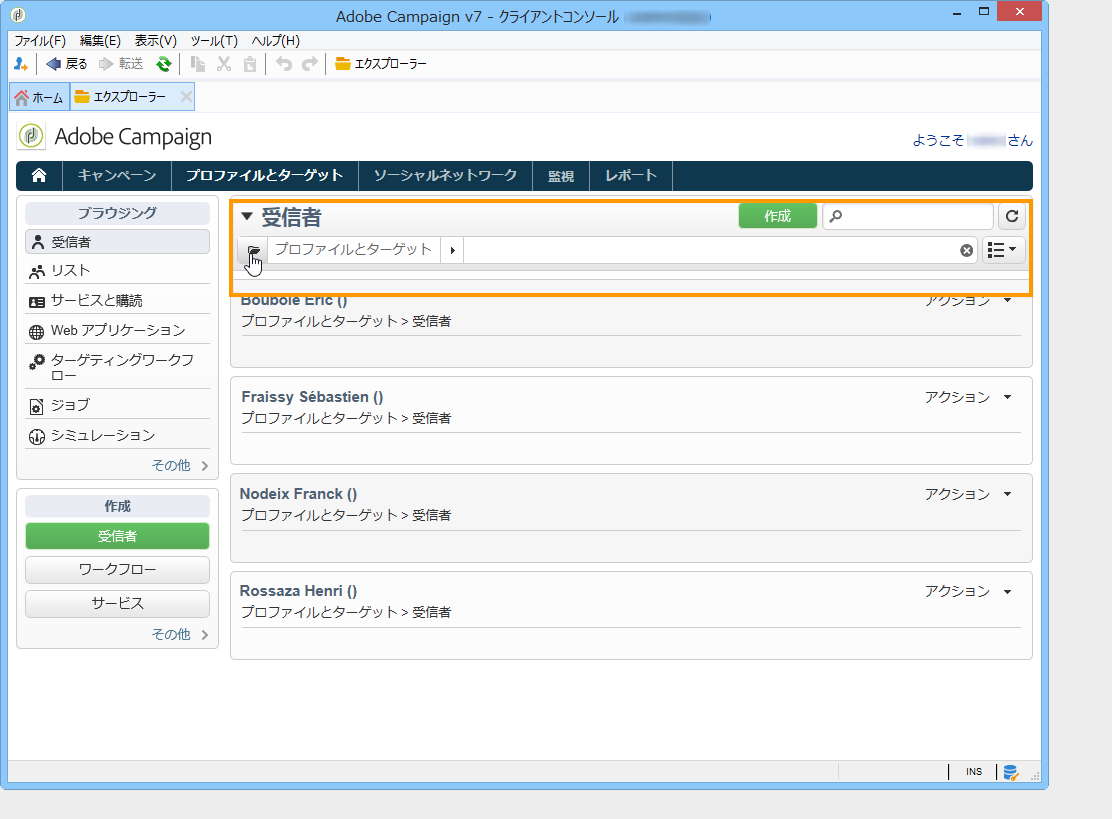The height and width of the screenshot is (819, 1112).
Task: Select シミュレーション in the sidebar
Action: click(117, 435)
